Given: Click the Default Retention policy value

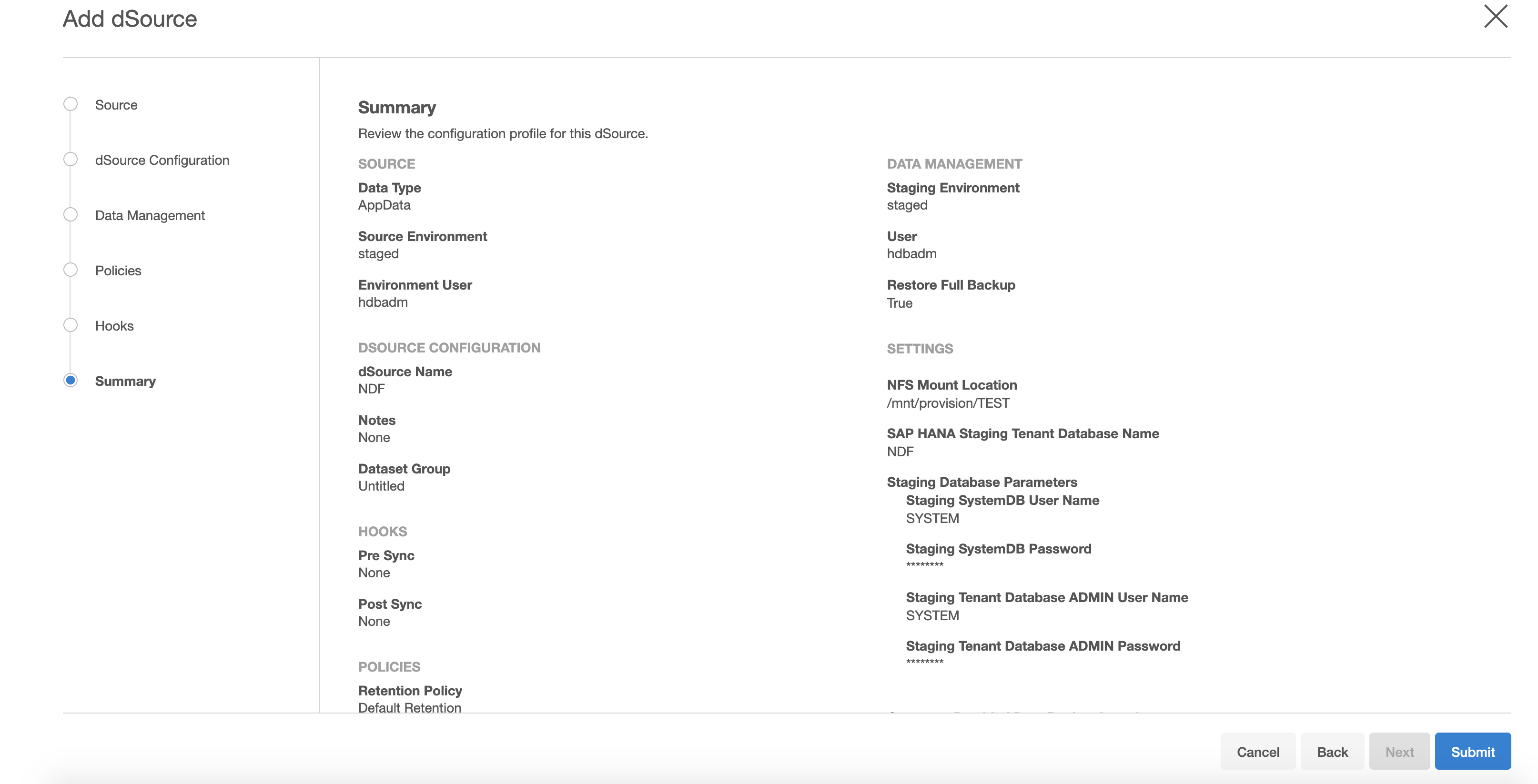Looking at the screenshot, I should (410, 708).
